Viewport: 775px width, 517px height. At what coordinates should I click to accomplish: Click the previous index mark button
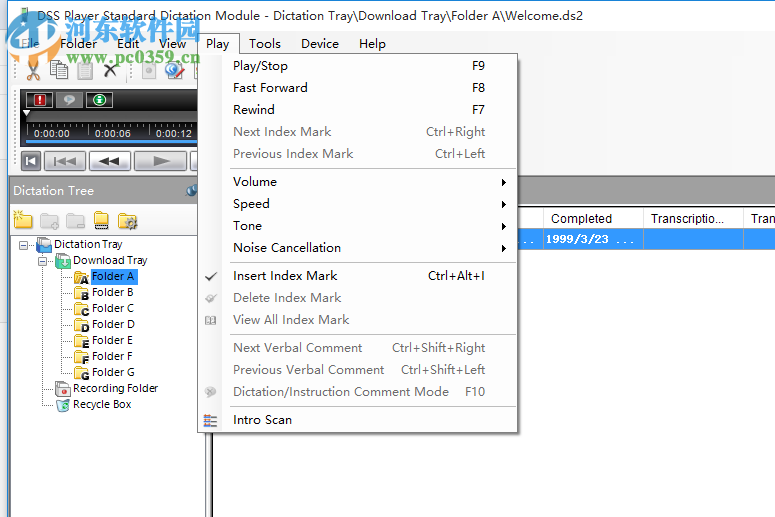[65, 161]
